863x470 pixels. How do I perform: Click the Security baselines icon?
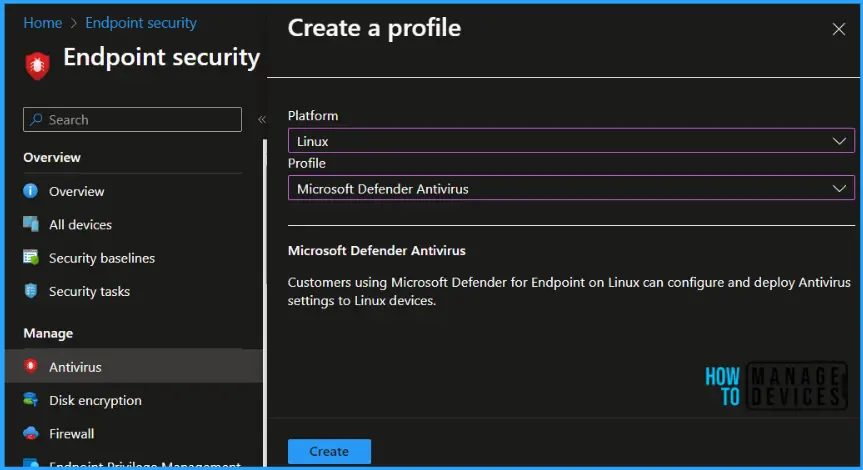click(31, 258)
